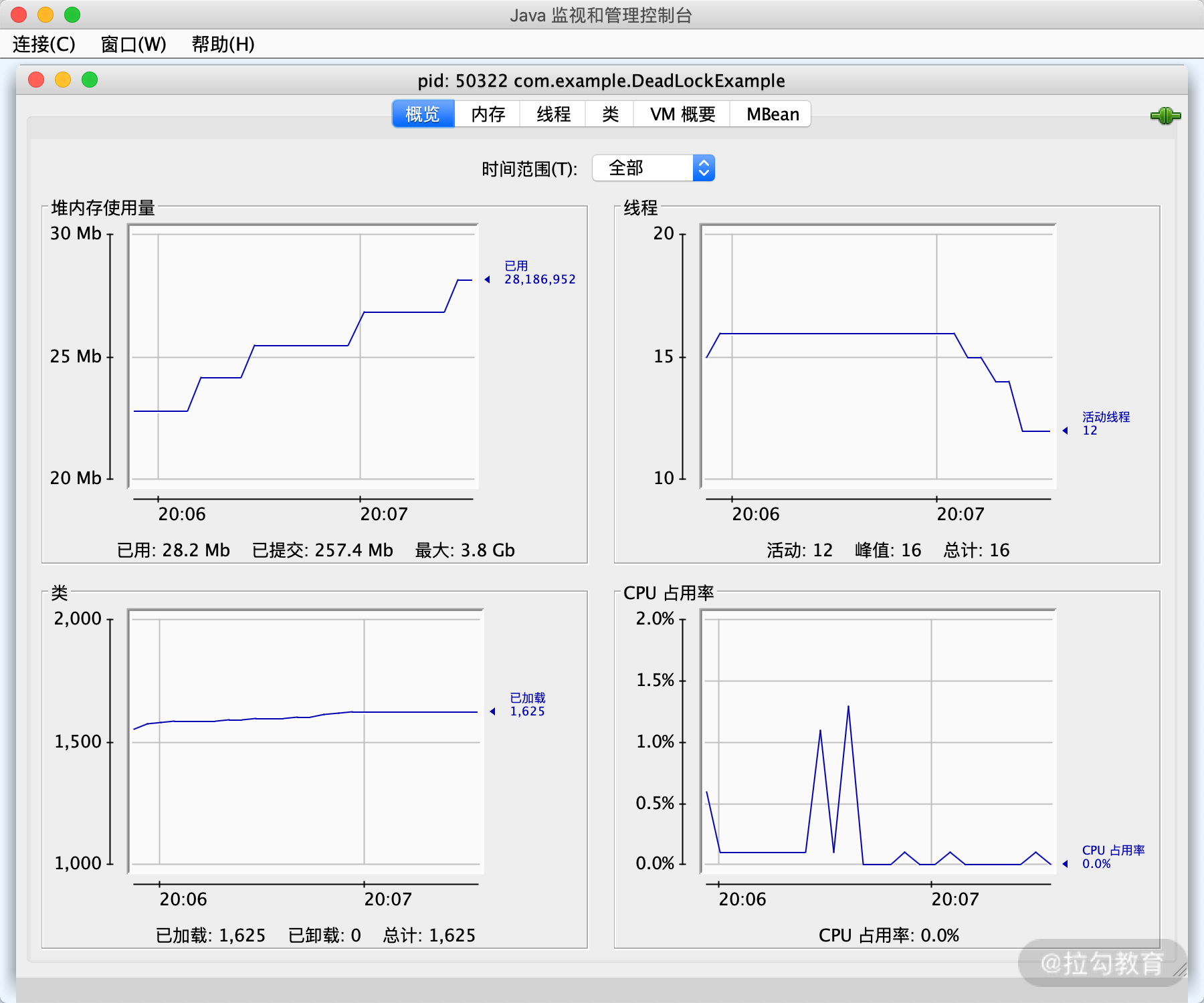This screenshot has width=1204, height=1003.
Task: Open the 连接(C) menu
Action: pos(44,44)
